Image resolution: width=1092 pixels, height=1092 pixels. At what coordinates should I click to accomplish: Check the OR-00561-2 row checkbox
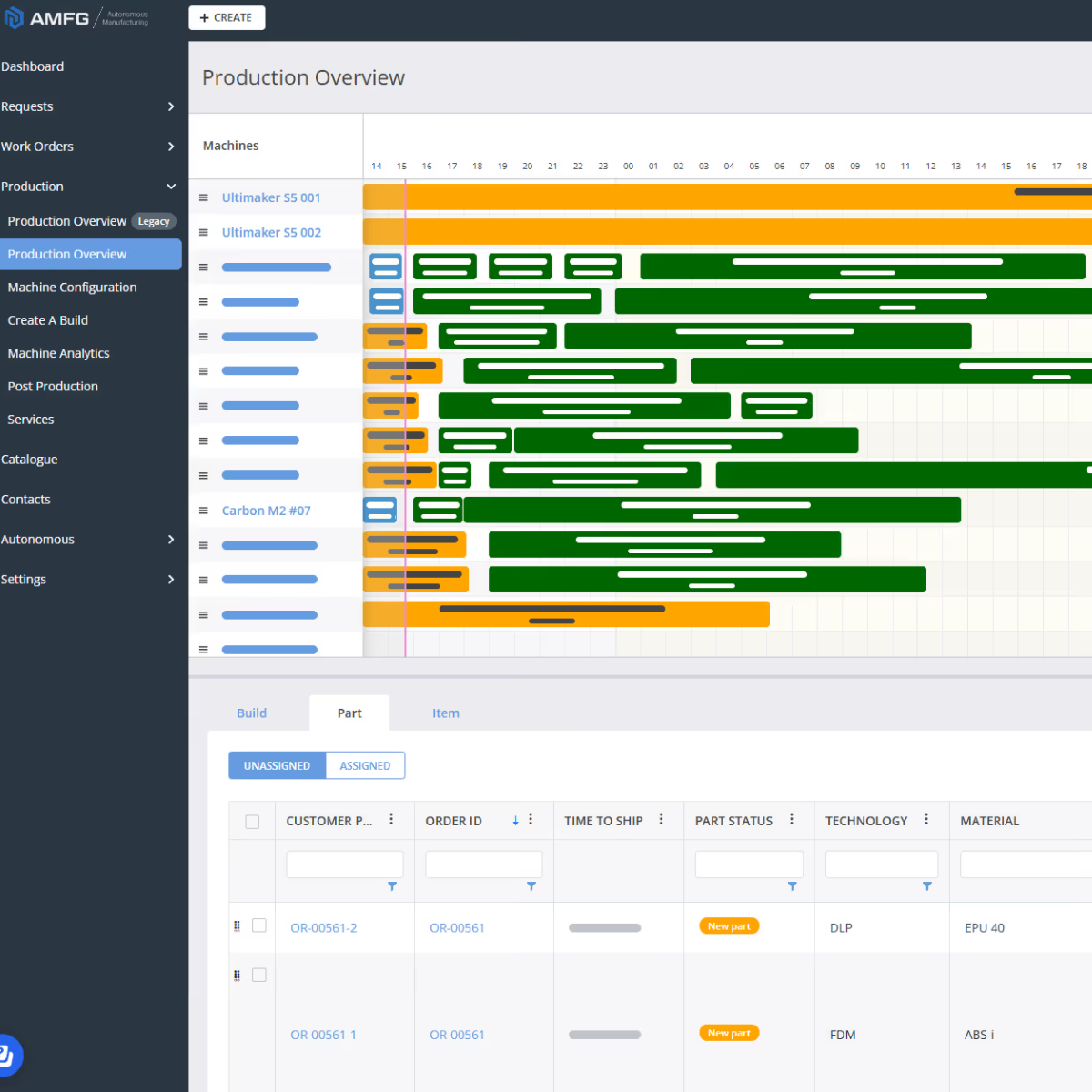pos(259,925)
